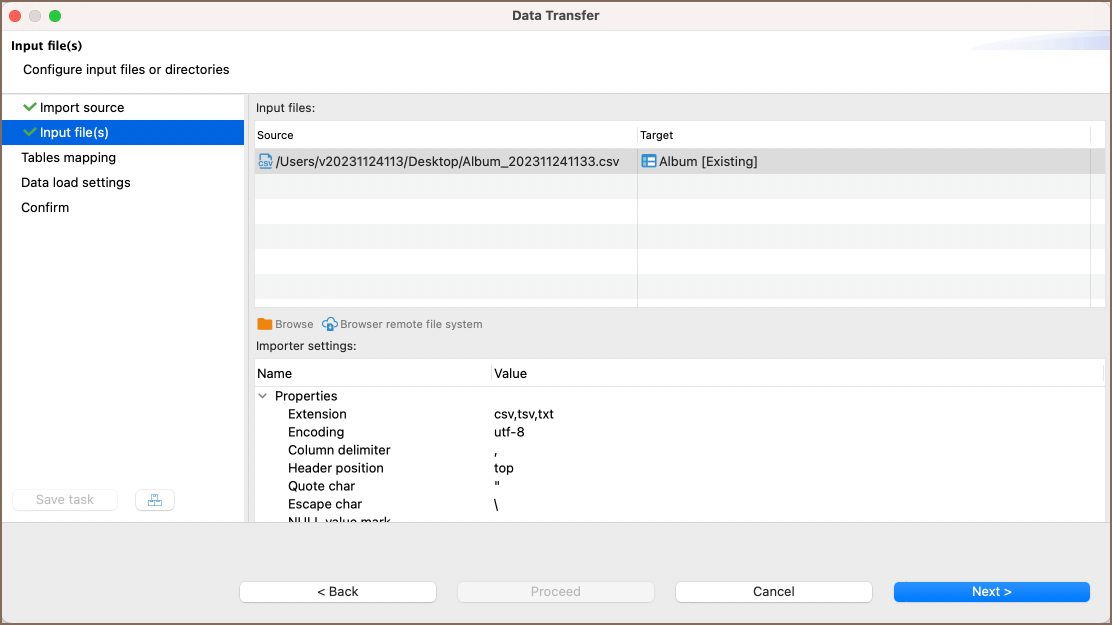Screen dimensions: 1112x625
Task: Collapse the Properties tree group
Action: (264, 396)
